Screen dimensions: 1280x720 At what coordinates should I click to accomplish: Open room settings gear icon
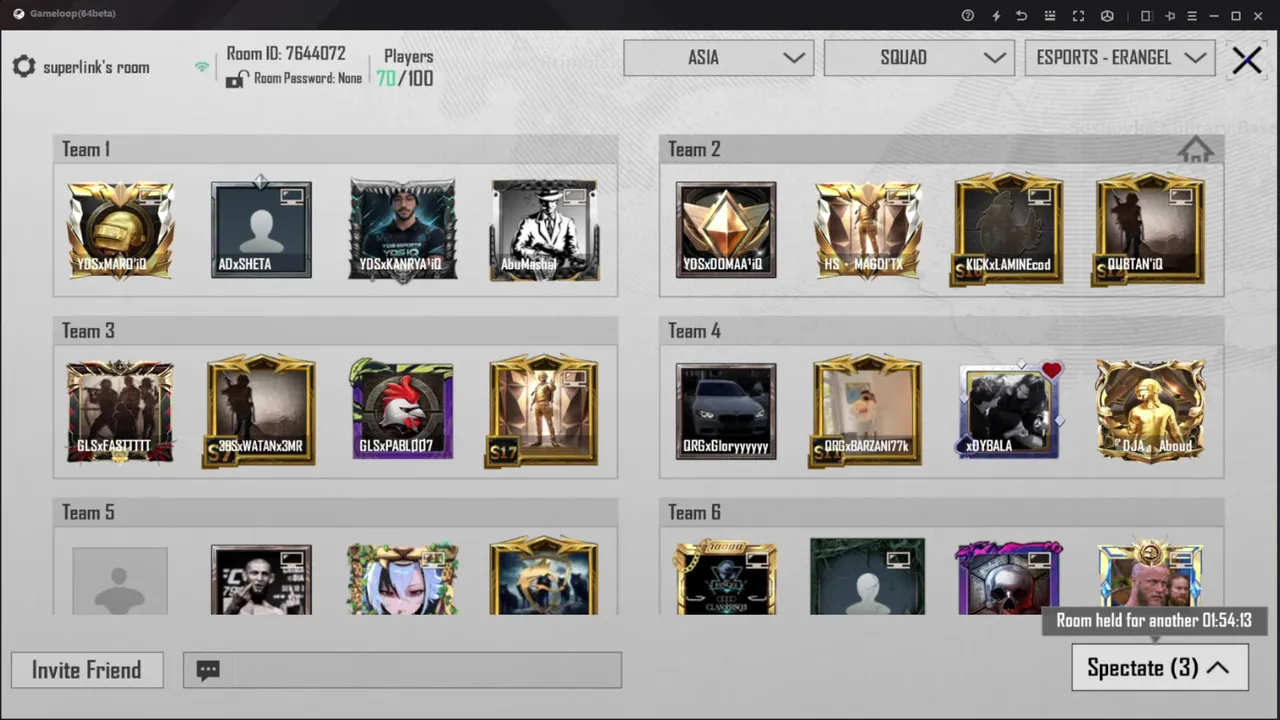pos(24,67)
